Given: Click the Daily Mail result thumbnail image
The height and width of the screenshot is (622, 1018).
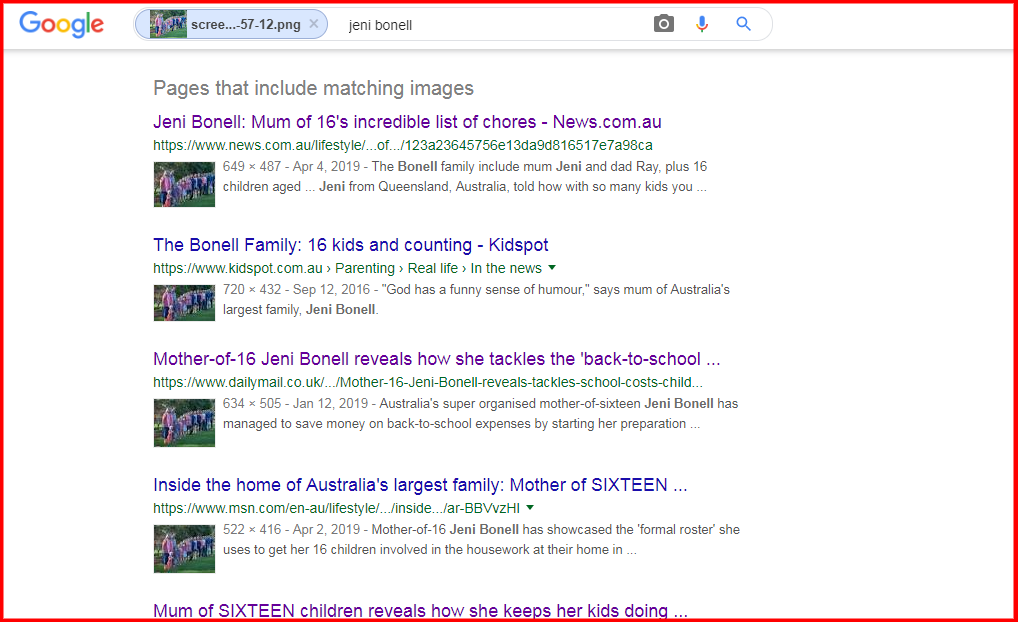Looking at the screenshot, I should point(184,423).
